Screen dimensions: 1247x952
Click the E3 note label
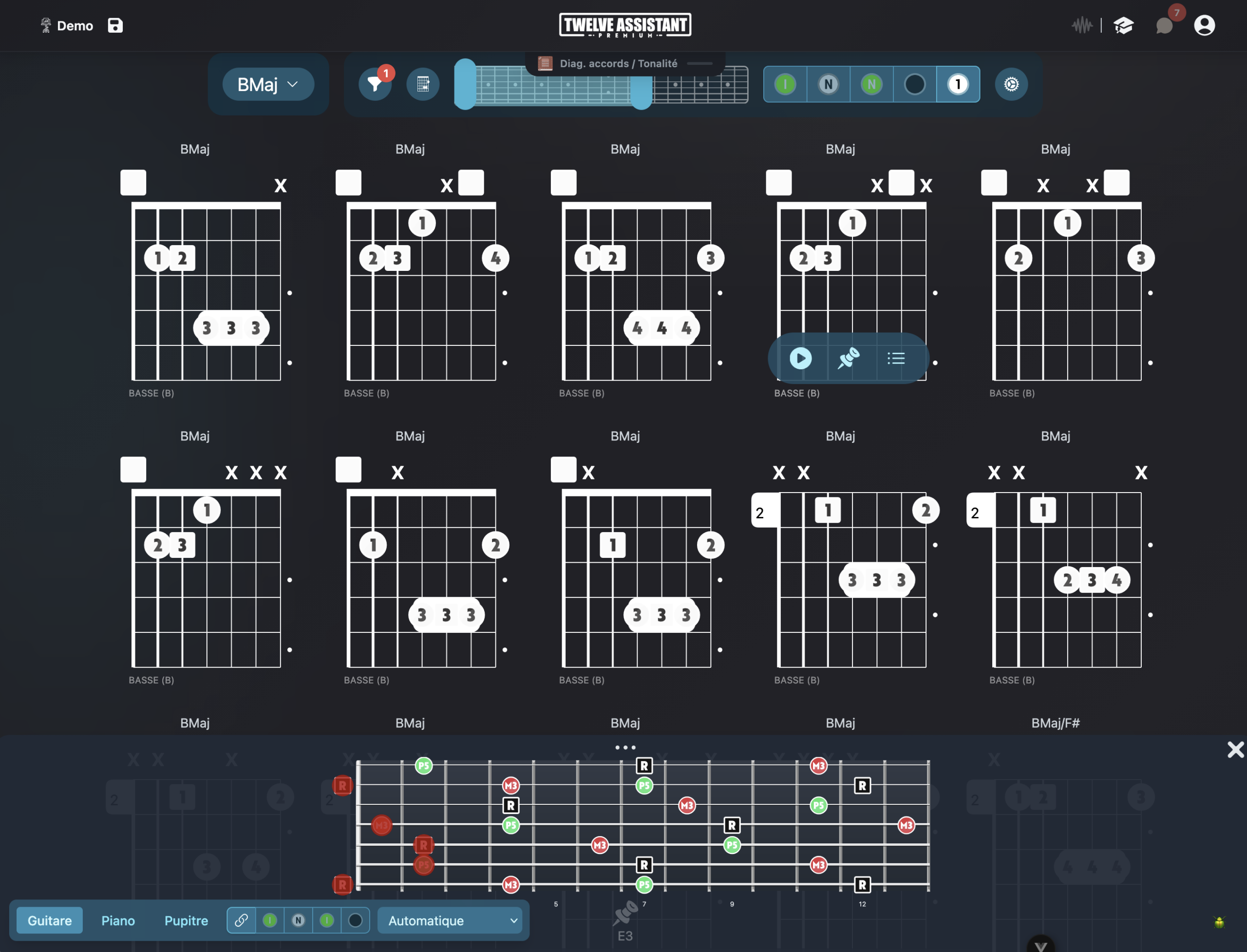point(625,935)
